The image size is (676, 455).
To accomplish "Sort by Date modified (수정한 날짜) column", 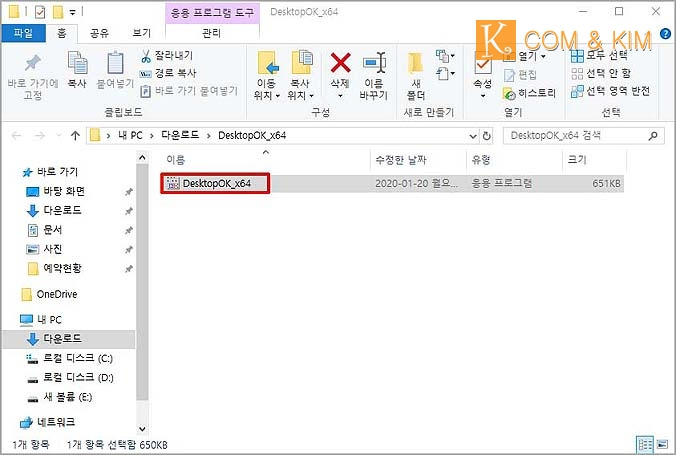I will (x=401, y=160).
